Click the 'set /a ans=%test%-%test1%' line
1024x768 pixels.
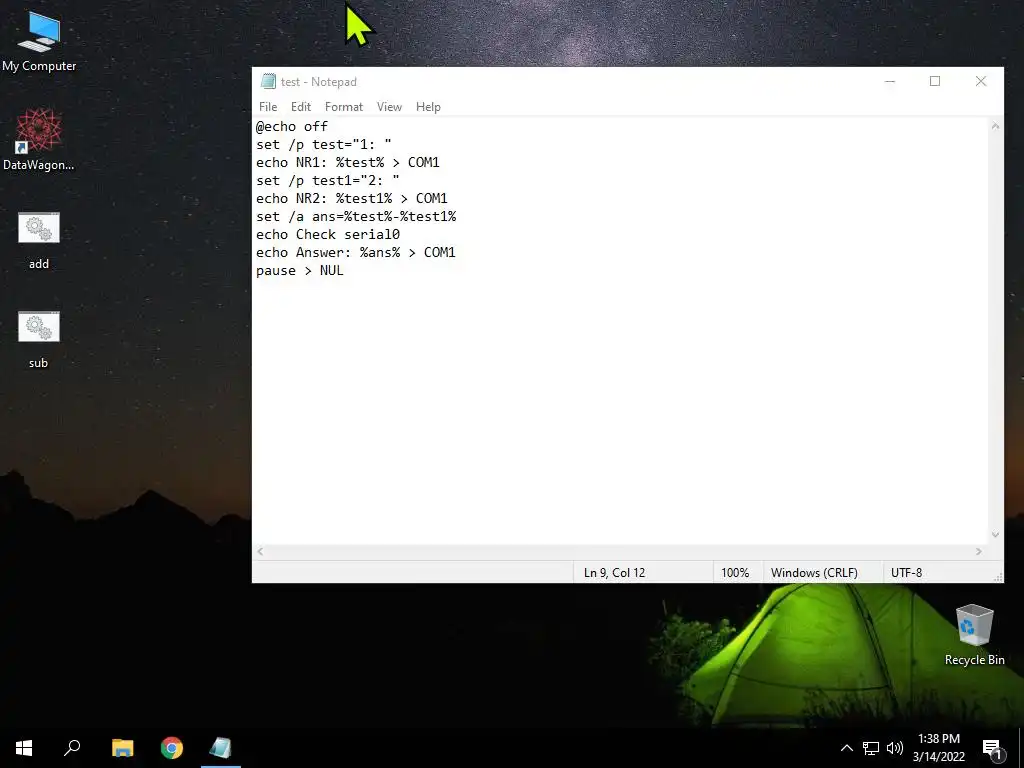click(x=356, y=216)
